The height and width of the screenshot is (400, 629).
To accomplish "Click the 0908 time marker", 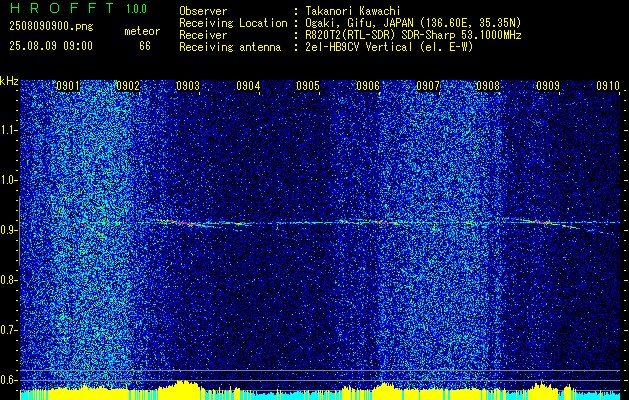I will (488, 86).
